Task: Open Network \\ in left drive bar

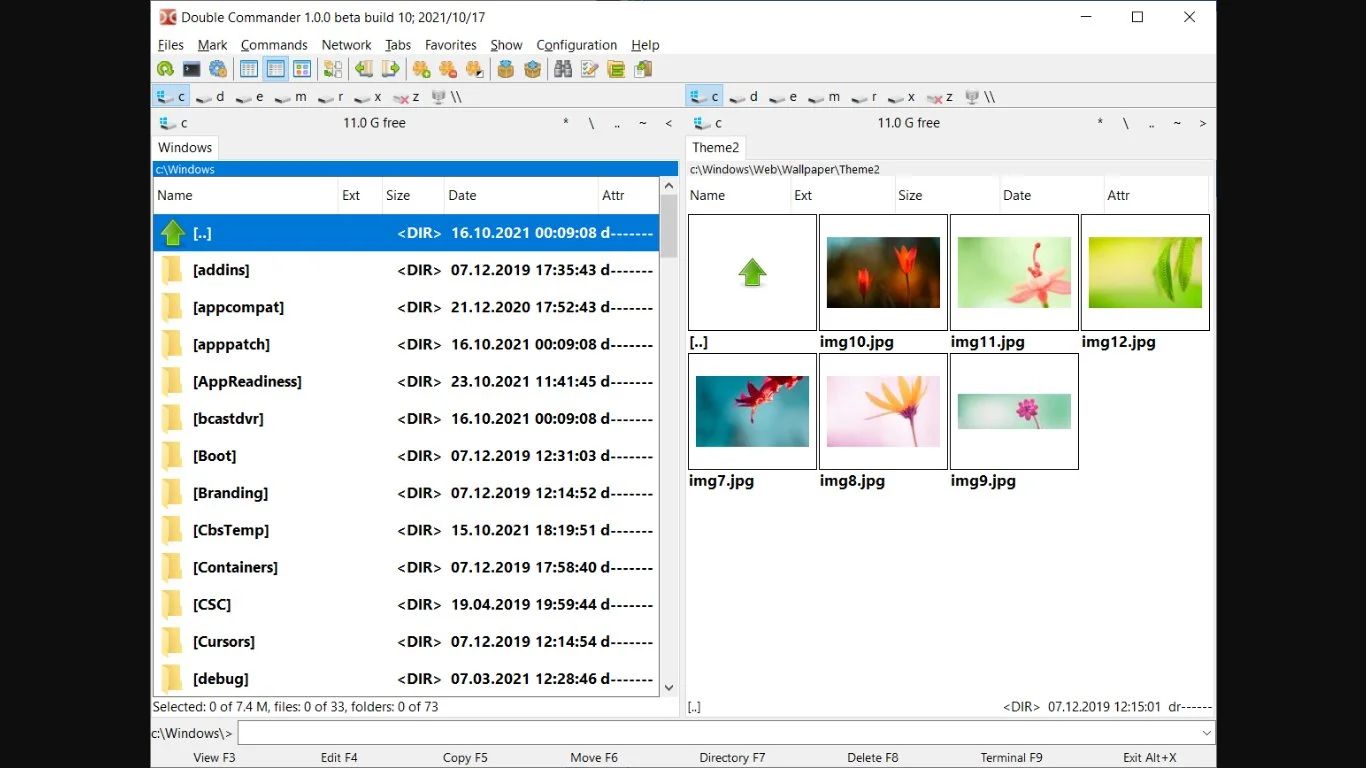Action: [446, 97]
